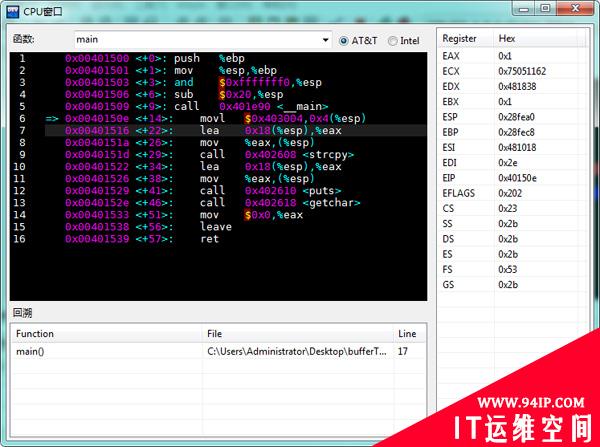The image size is (600, 447).
Task: Close the CPU window
Action: click(x=576, y=8)
